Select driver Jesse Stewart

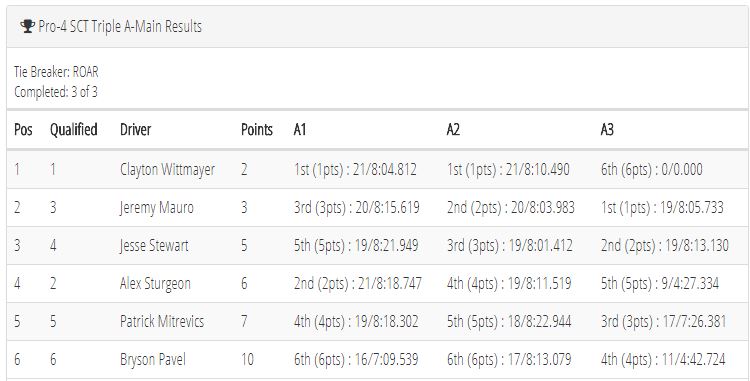[154, 246]
